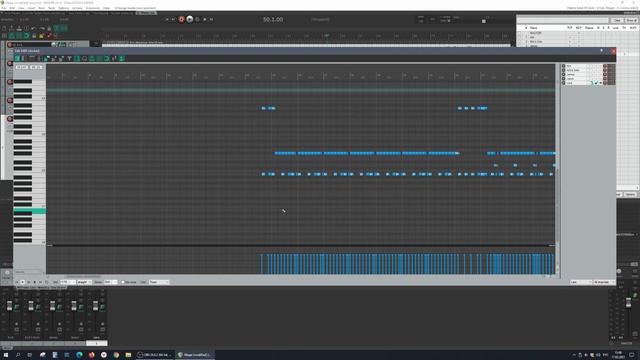Go to project start in main transport
This screenshot has height=360, width=640.
coord(167,19)
